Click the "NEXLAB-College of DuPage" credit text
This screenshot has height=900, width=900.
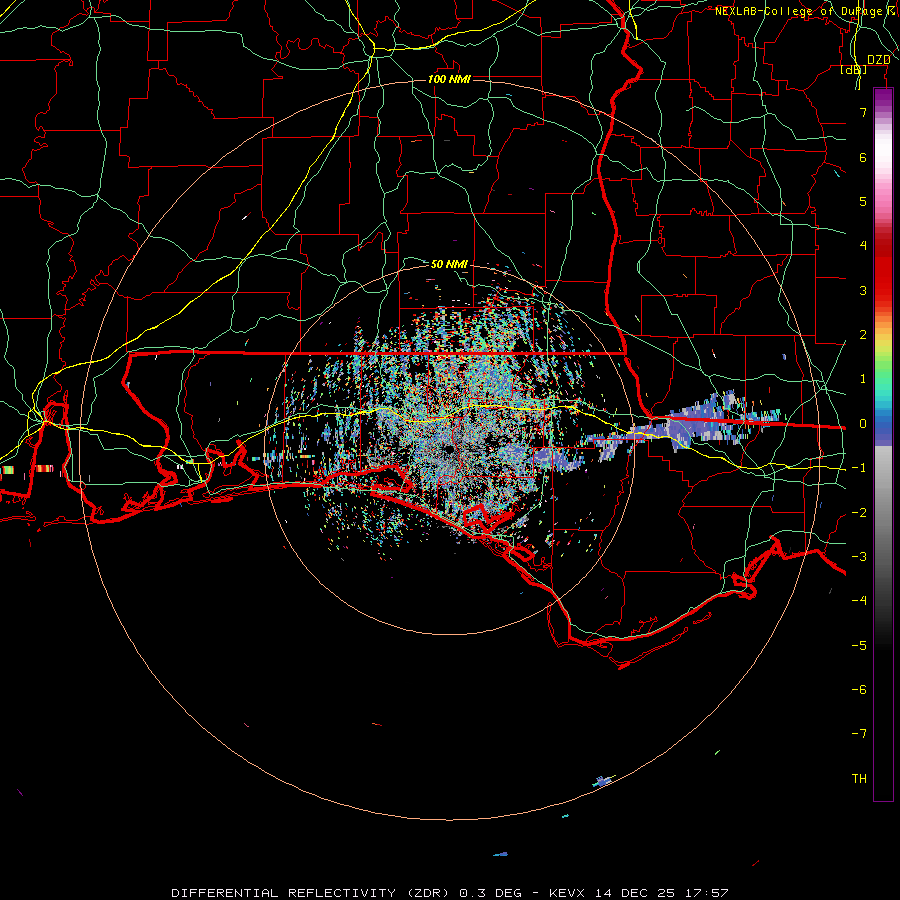[798, 11]
